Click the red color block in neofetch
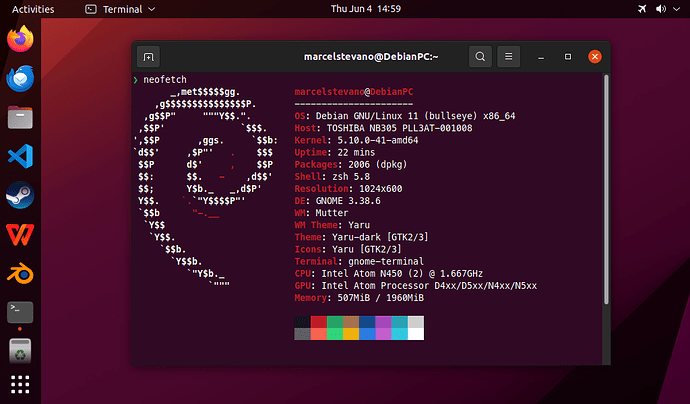Screen dimensions: 690x404 pyautogui.click(x=319, y=322)
